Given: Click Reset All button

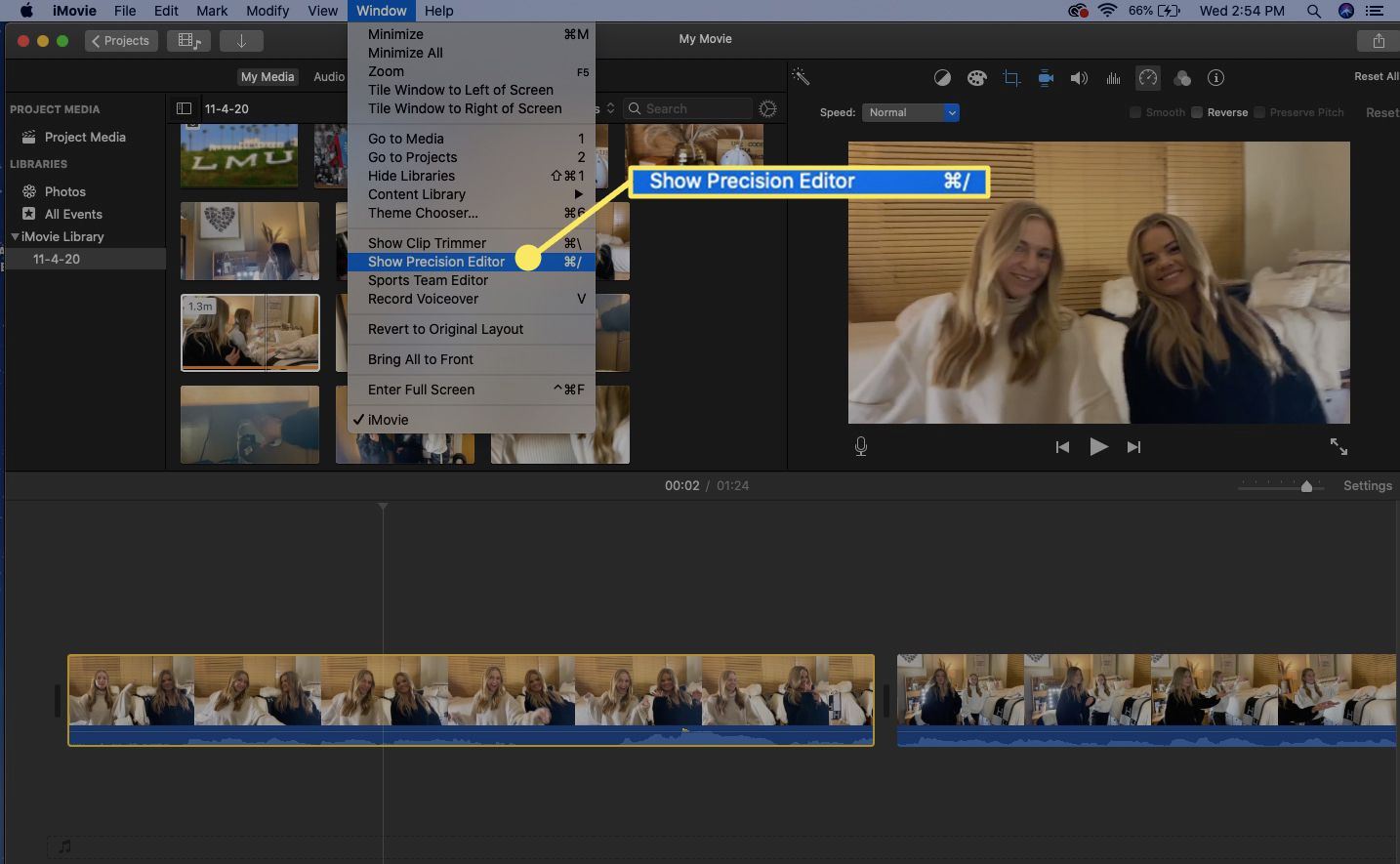Looking at the screenshot, I should point(1376,76).
